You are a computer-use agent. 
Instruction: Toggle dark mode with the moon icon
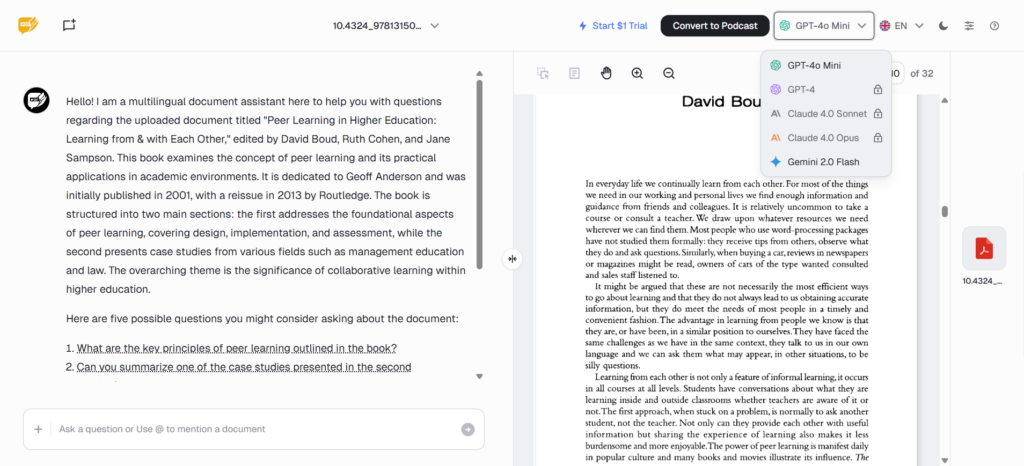[944, 25]
